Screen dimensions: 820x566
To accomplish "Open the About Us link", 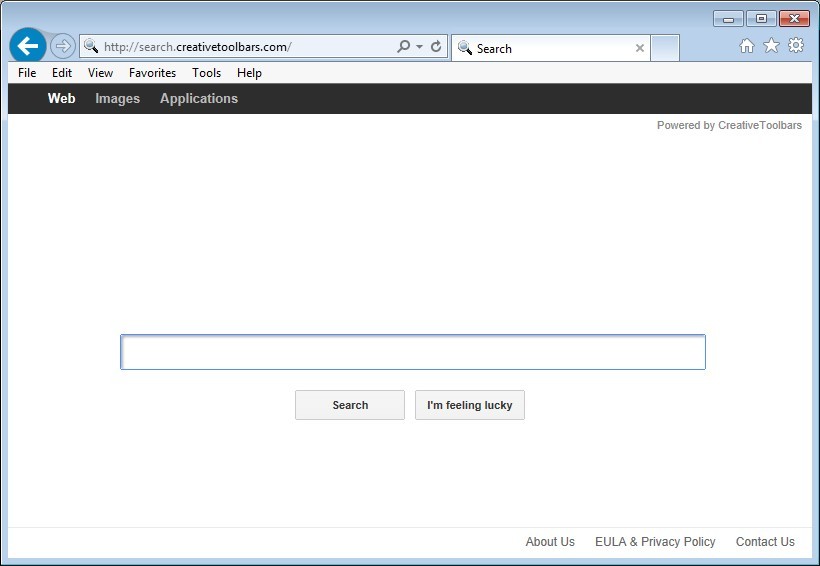I will tap(550, 541).
